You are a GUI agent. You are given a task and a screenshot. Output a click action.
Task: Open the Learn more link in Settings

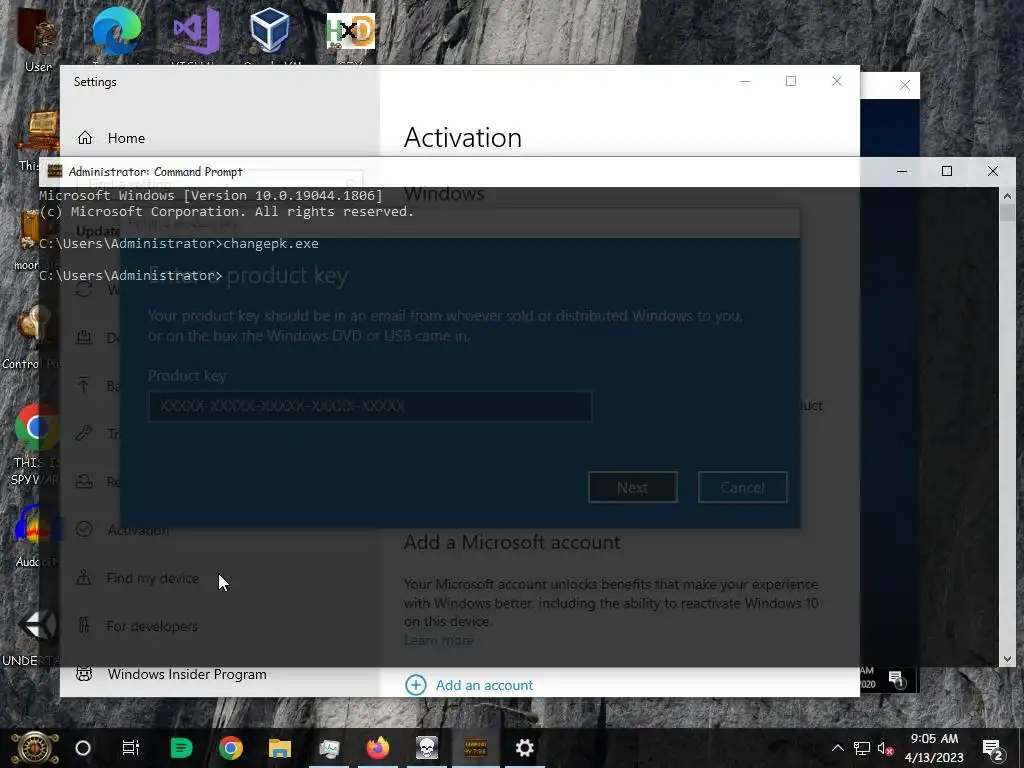click(x=439, y=641)
